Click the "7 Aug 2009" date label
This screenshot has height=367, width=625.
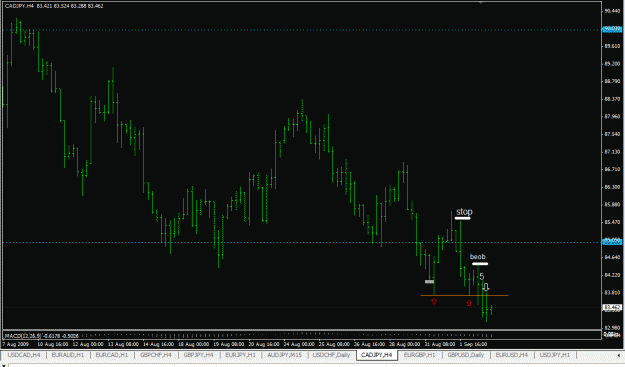[x=16, y=344]
